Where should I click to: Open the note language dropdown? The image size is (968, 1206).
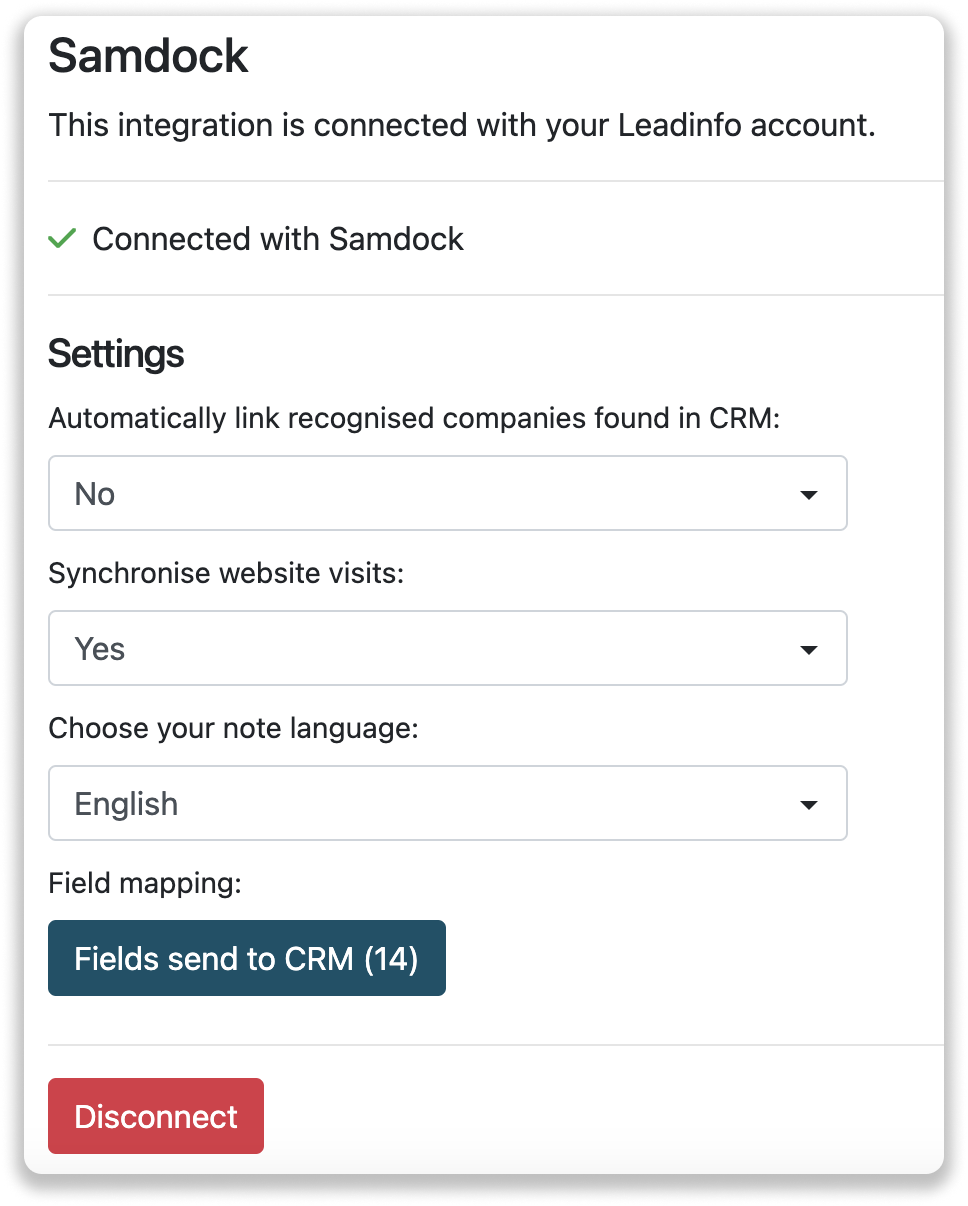pyautogui.click(x=446, y=803)
